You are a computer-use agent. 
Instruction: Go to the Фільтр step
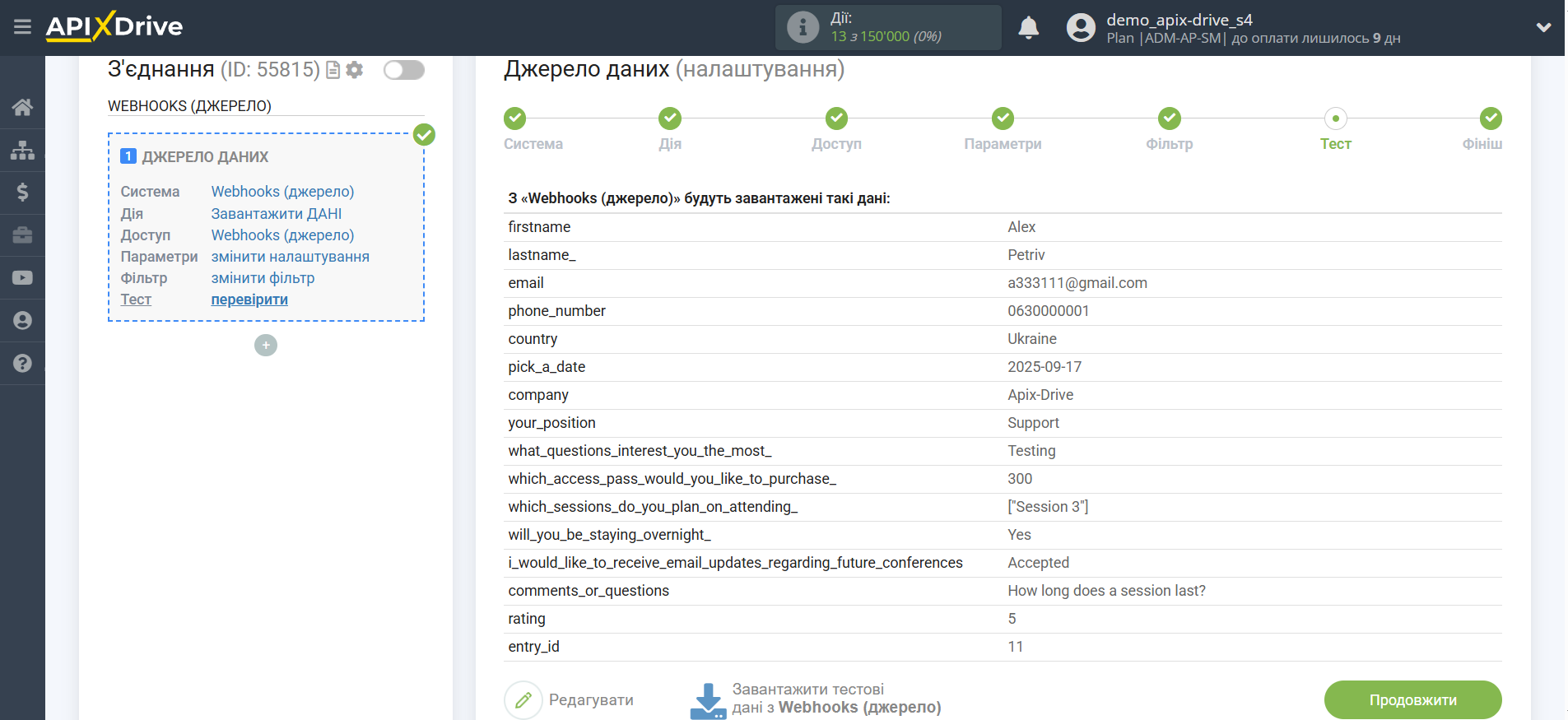pos(1169,119)
